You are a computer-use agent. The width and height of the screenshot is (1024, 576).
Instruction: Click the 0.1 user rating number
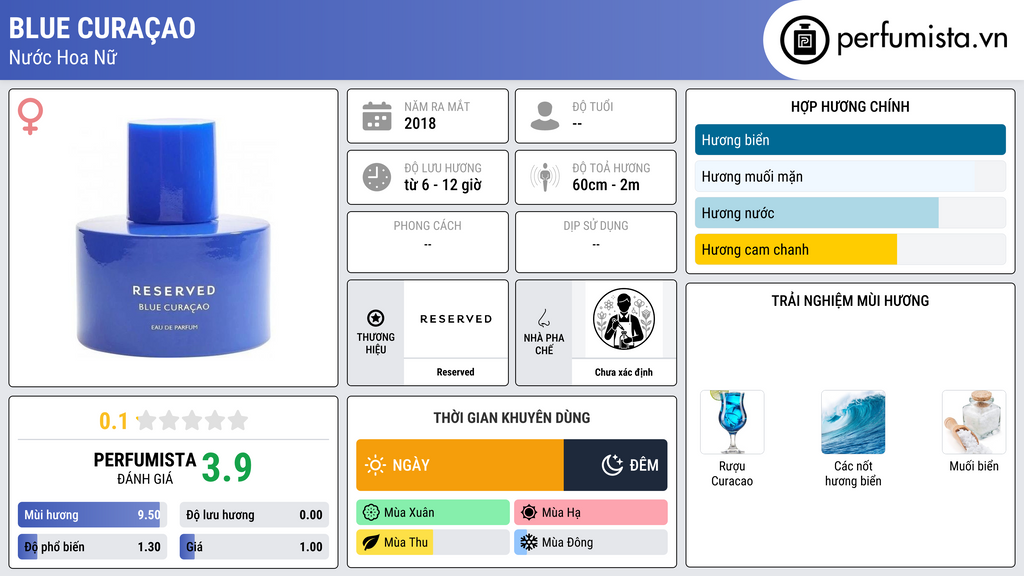click(114, 421)
